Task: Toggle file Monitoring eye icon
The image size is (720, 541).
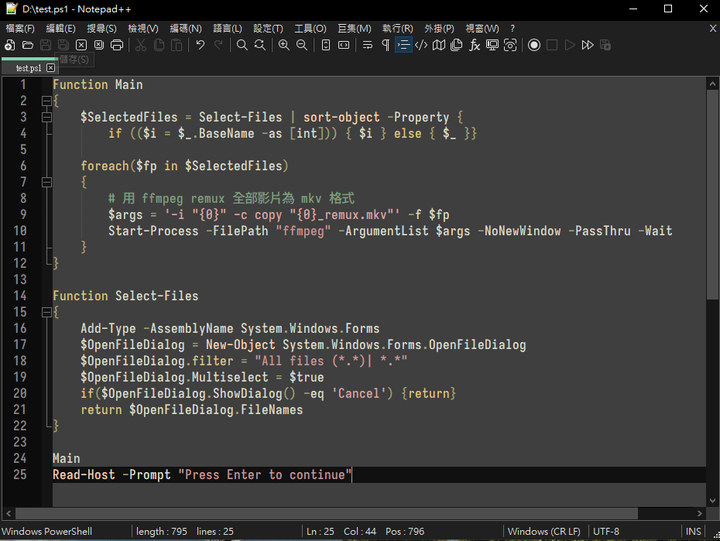Action: coord(510,45)
